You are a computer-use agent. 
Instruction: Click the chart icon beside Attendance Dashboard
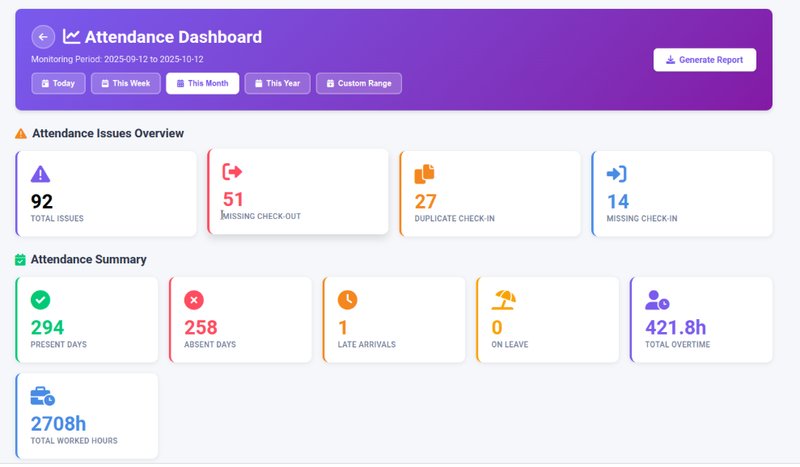click(71, 36)
